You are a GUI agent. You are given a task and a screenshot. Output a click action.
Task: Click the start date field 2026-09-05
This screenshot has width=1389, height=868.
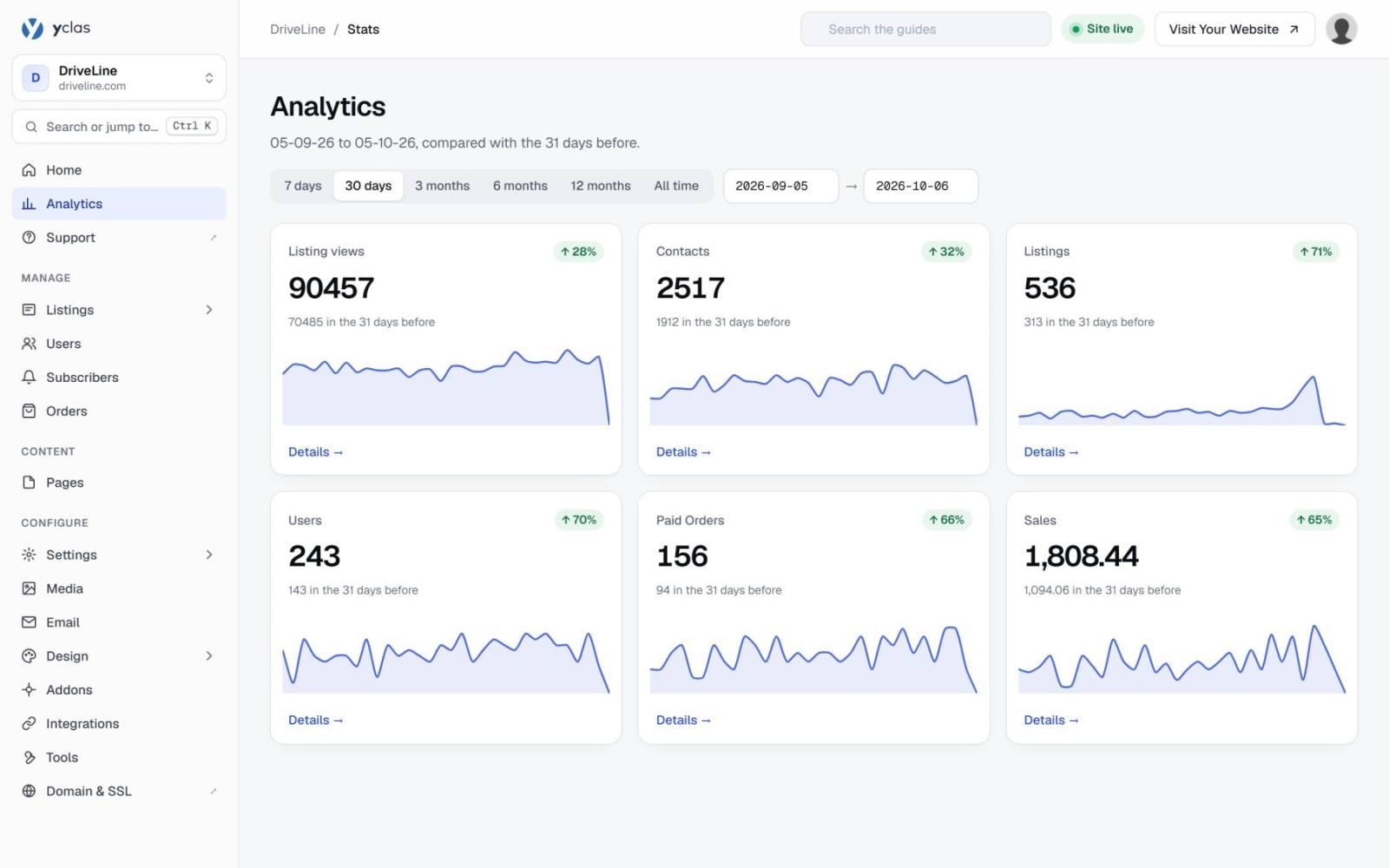pos(780,186)
